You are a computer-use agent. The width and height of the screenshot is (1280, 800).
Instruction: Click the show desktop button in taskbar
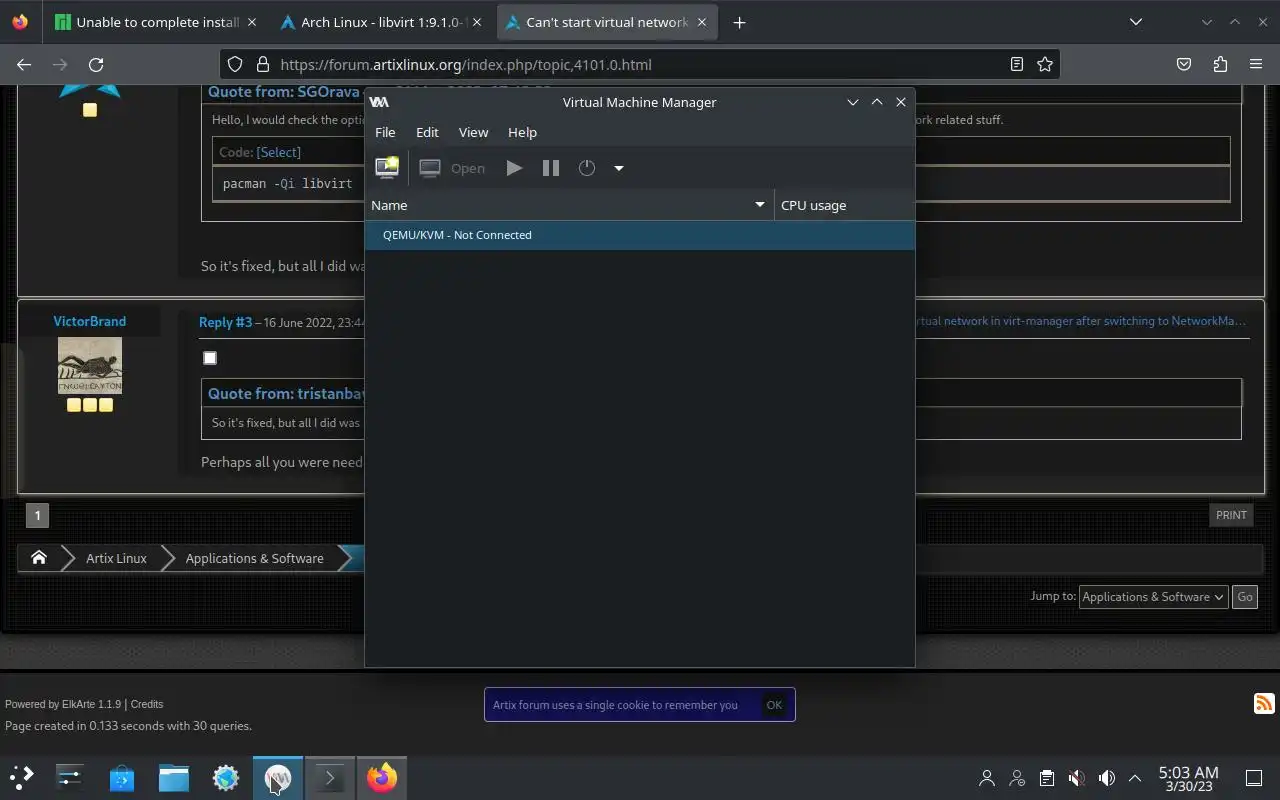(1254, 778)
